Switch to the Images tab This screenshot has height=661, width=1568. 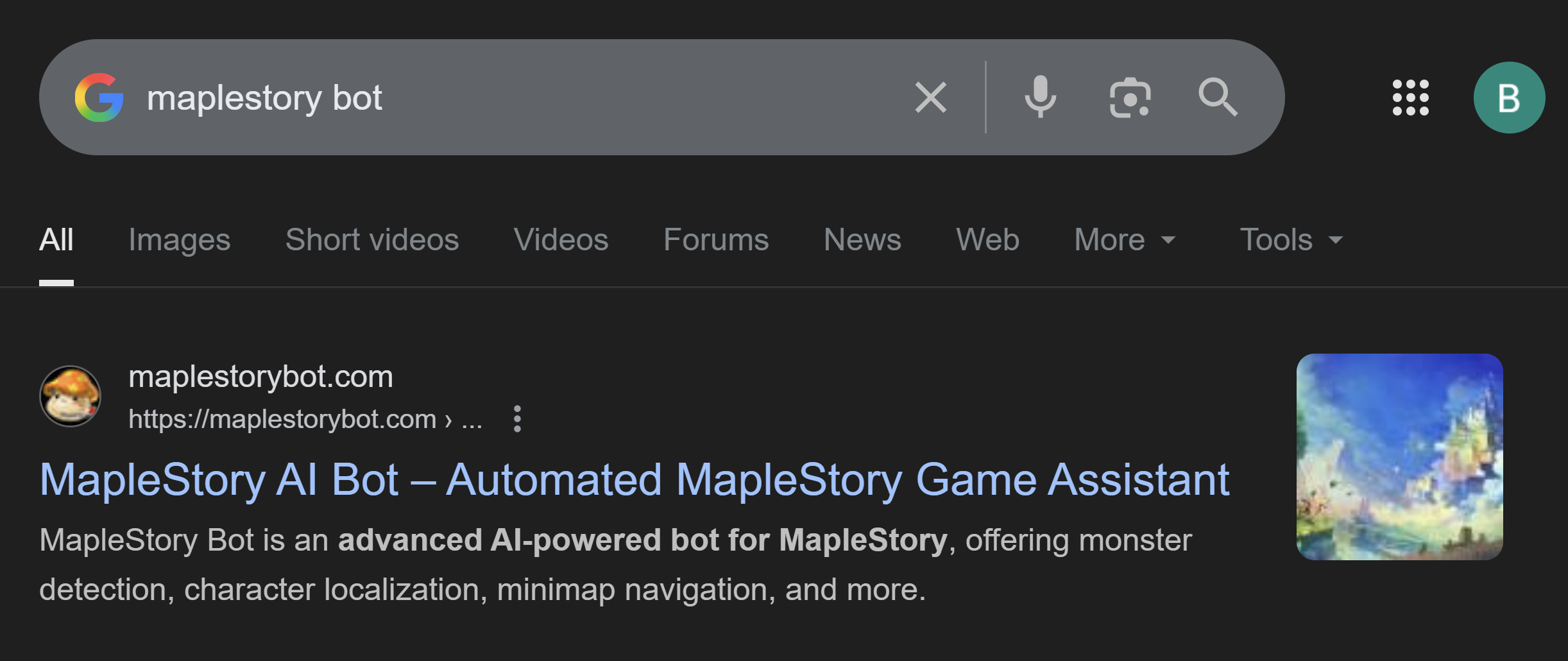[179, 240]
